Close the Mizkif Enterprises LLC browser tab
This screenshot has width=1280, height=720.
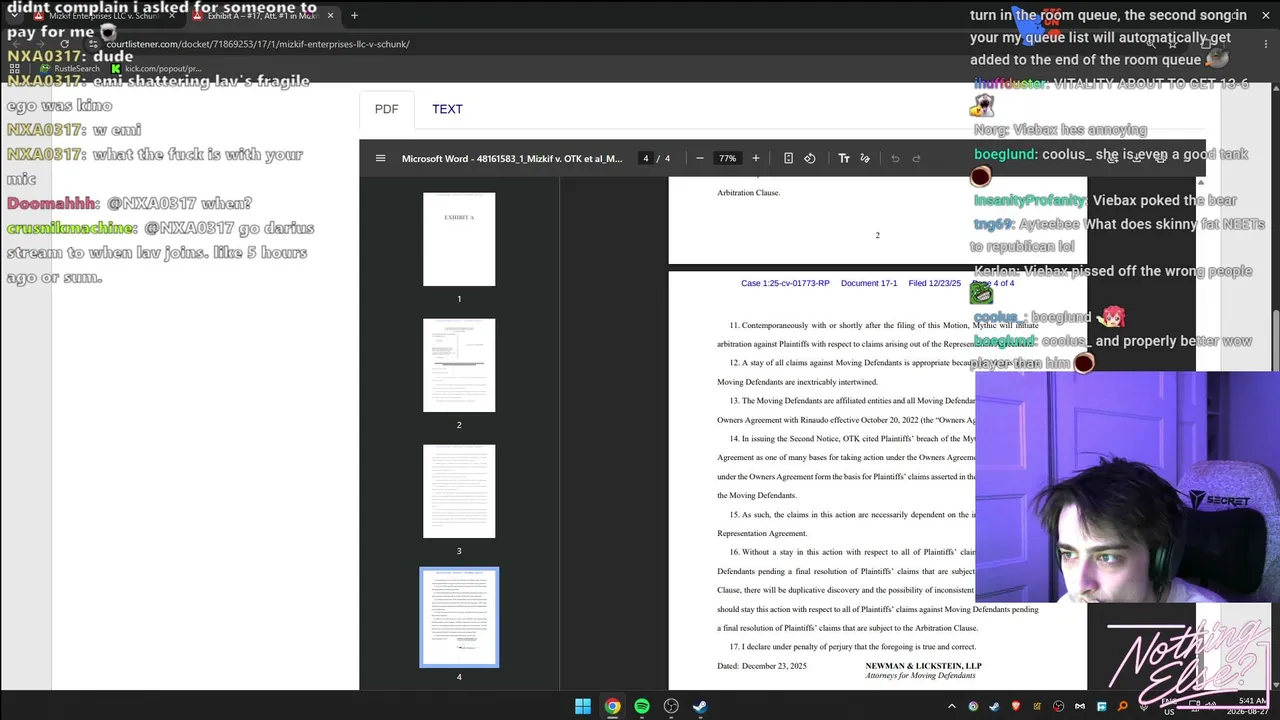click(173, 15)
